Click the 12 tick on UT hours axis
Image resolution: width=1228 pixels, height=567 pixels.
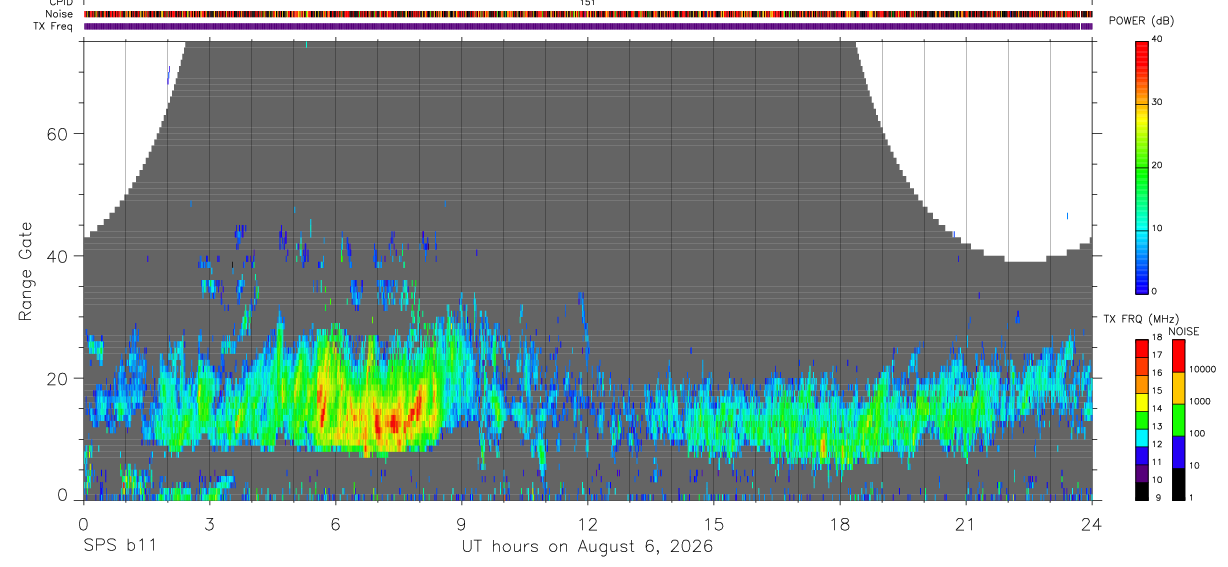click(x=588, y=524)
